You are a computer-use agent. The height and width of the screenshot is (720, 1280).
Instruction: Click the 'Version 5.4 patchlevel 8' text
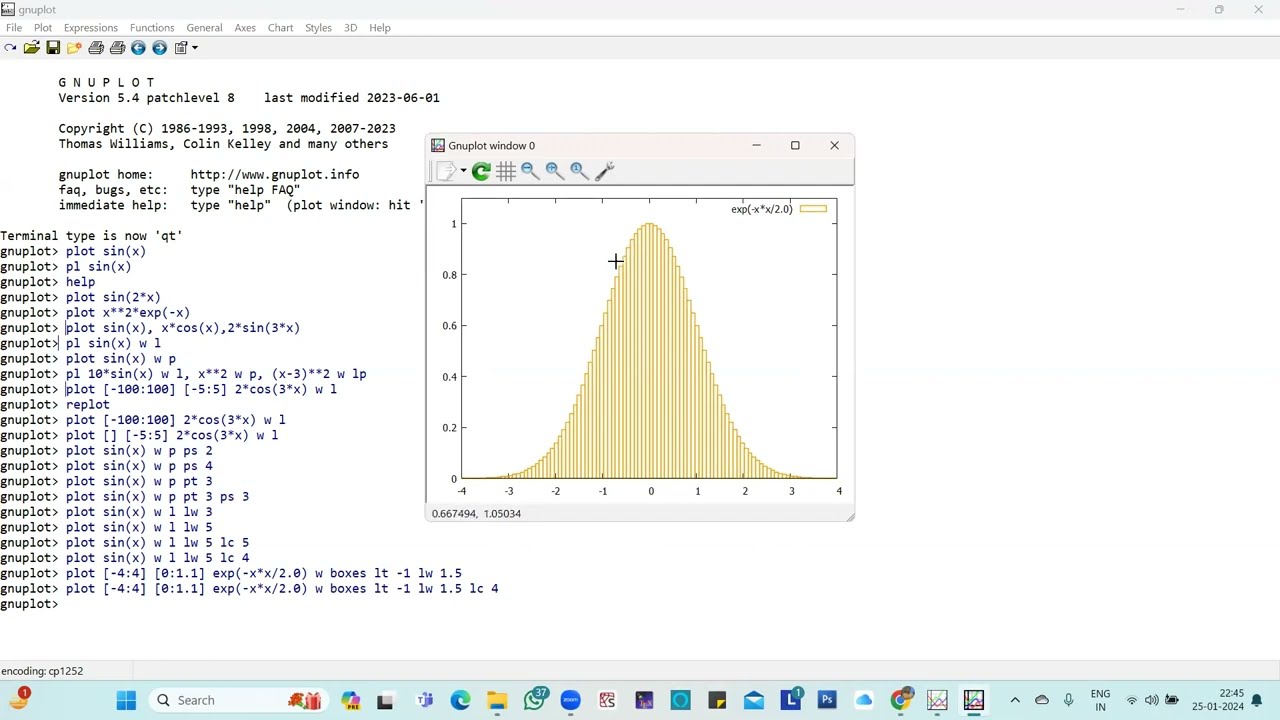point(146,98)
